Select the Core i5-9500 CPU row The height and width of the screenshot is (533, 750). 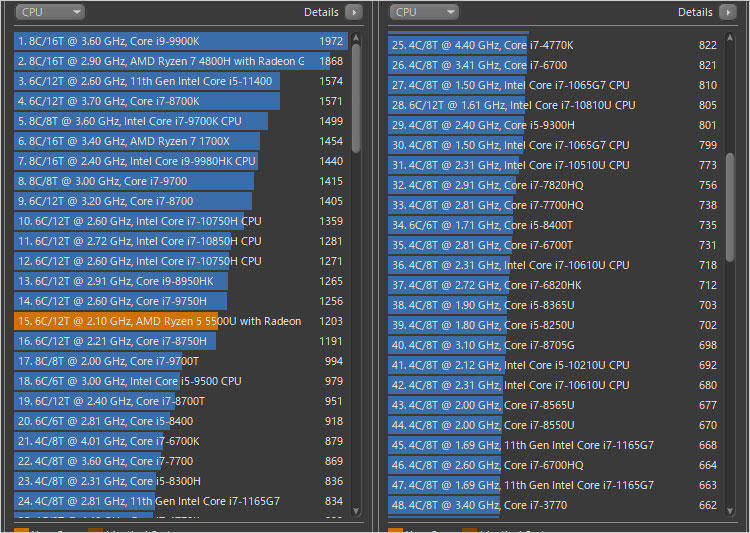181,381
